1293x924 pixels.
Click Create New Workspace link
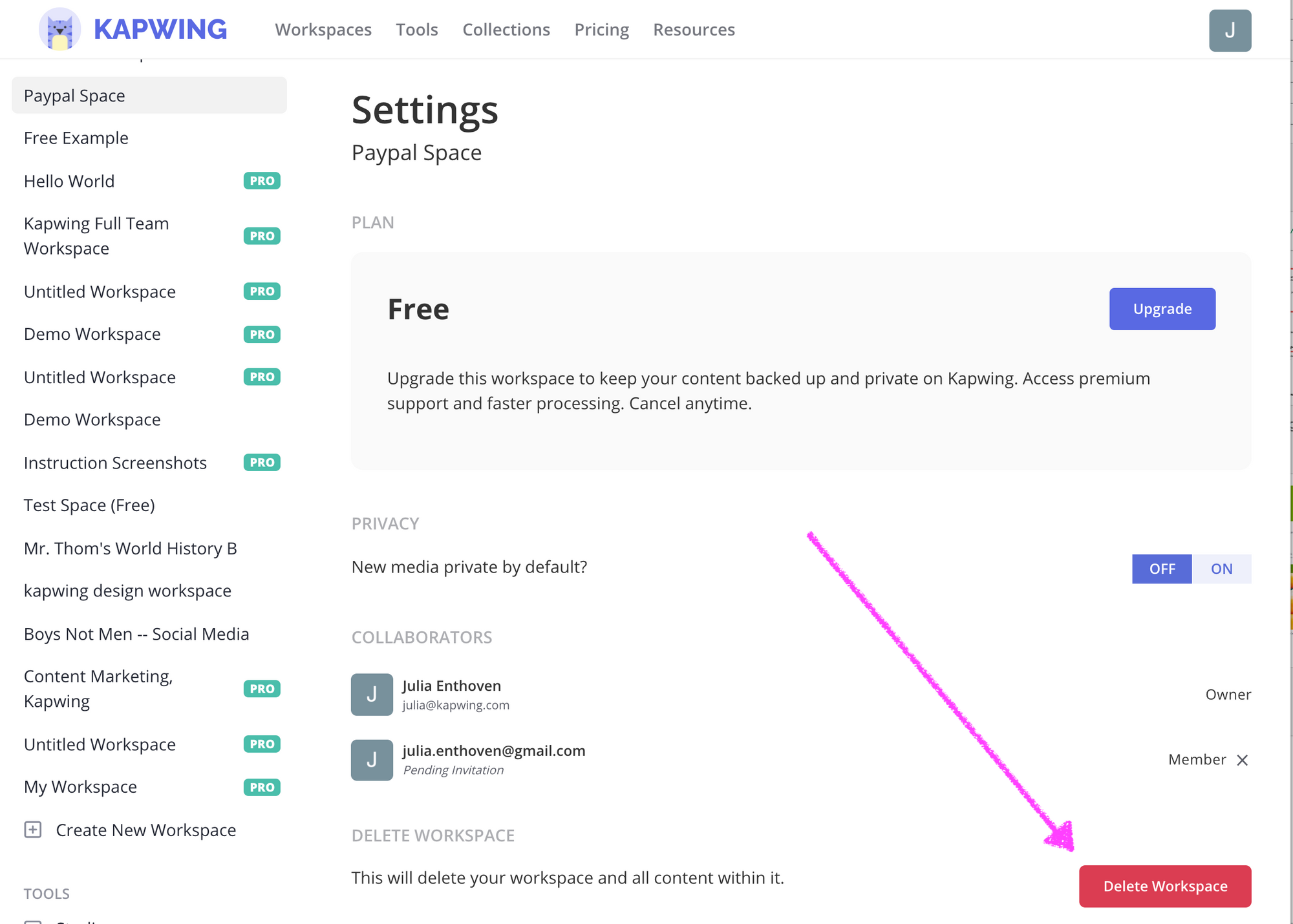point(145,830)
